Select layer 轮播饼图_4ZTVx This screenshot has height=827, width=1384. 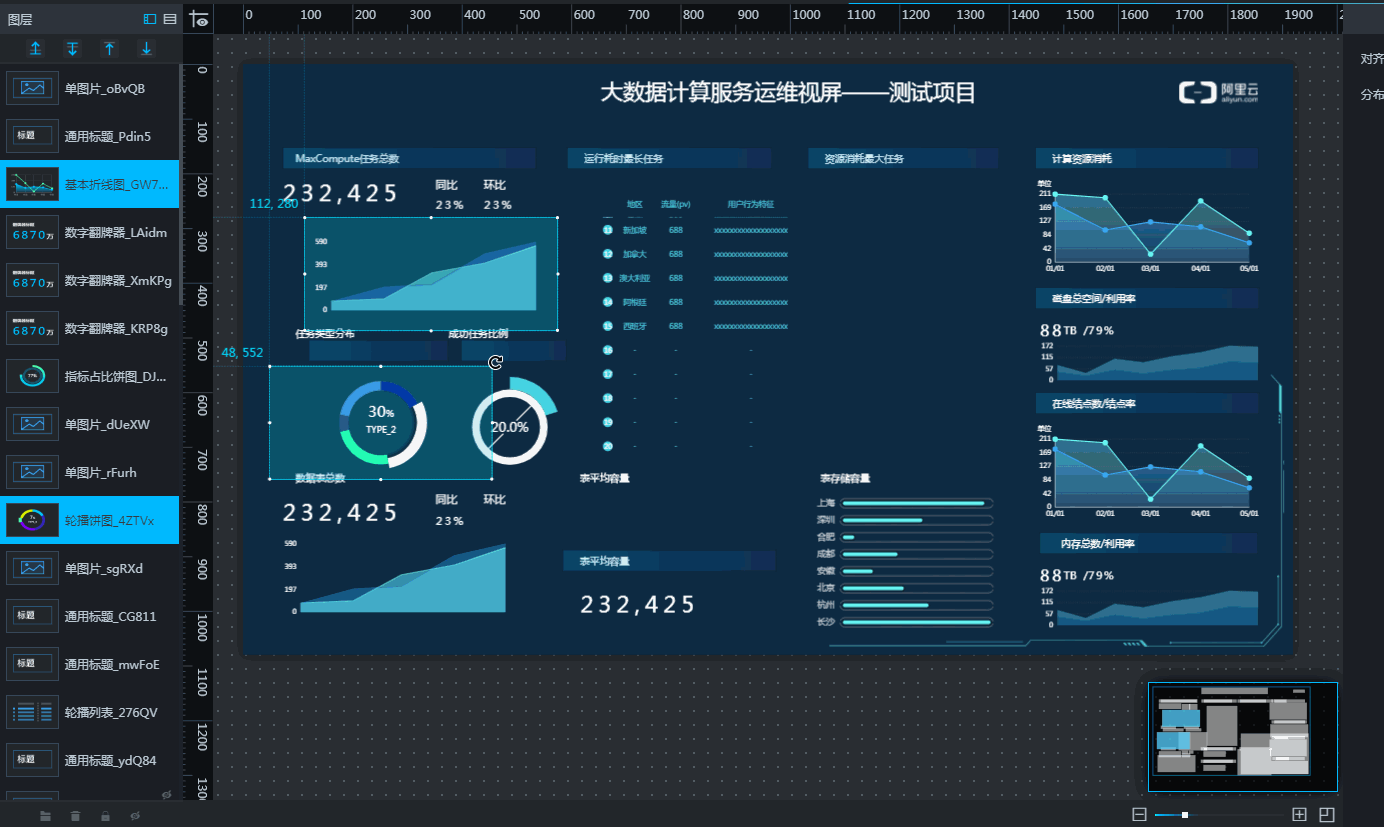pos(90,520)
